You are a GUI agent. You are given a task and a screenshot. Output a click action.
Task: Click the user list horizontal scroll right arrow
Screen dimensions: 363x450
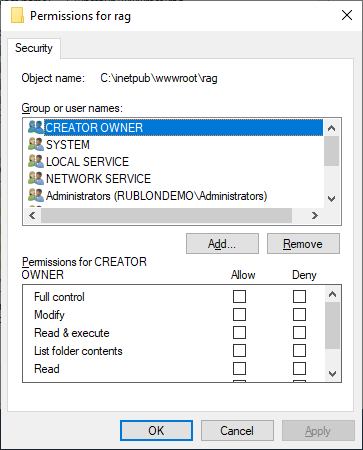click(315, 216)
